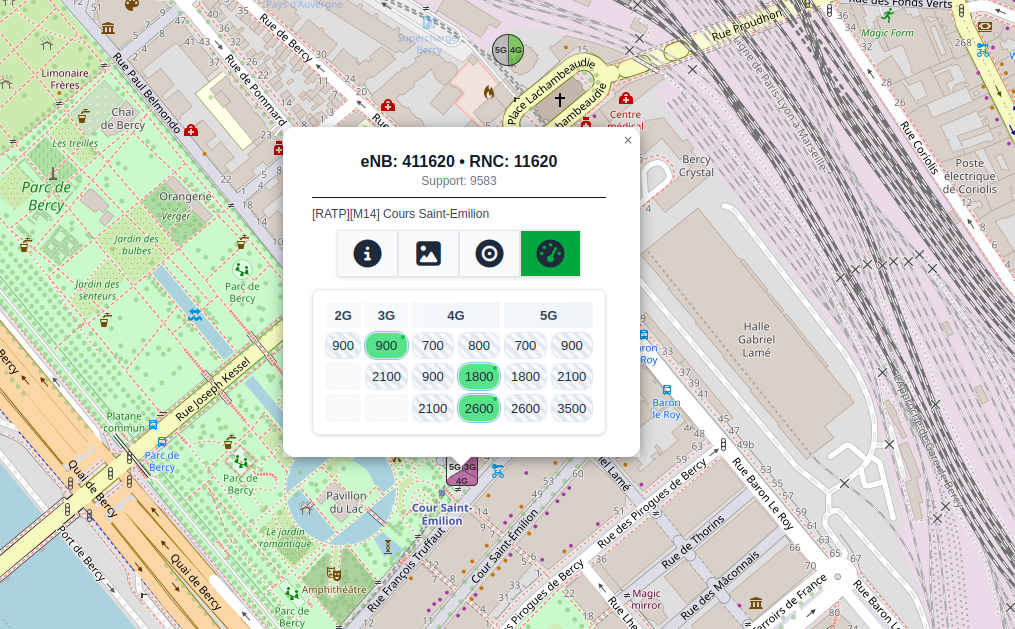1015x629 pixels.
Task: Select the 5G 3500 band pill
Action: pos(571,408)
